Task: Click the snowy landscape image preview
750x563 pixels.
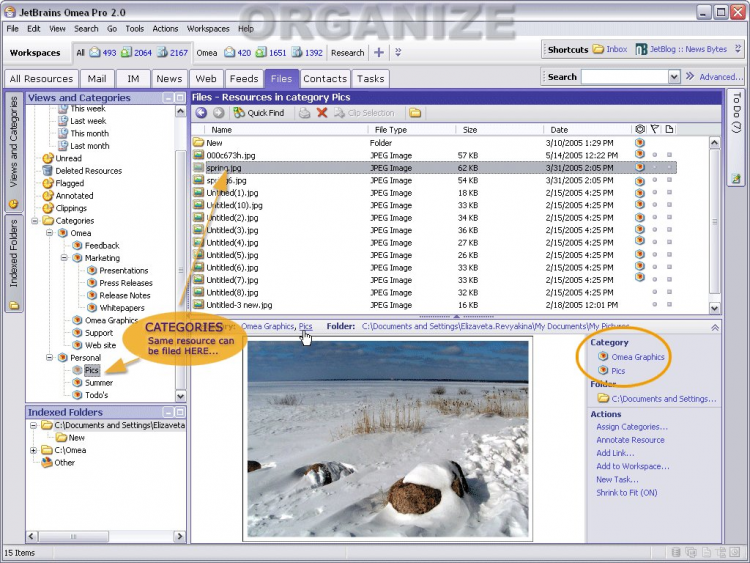Action: click(388, 439)
